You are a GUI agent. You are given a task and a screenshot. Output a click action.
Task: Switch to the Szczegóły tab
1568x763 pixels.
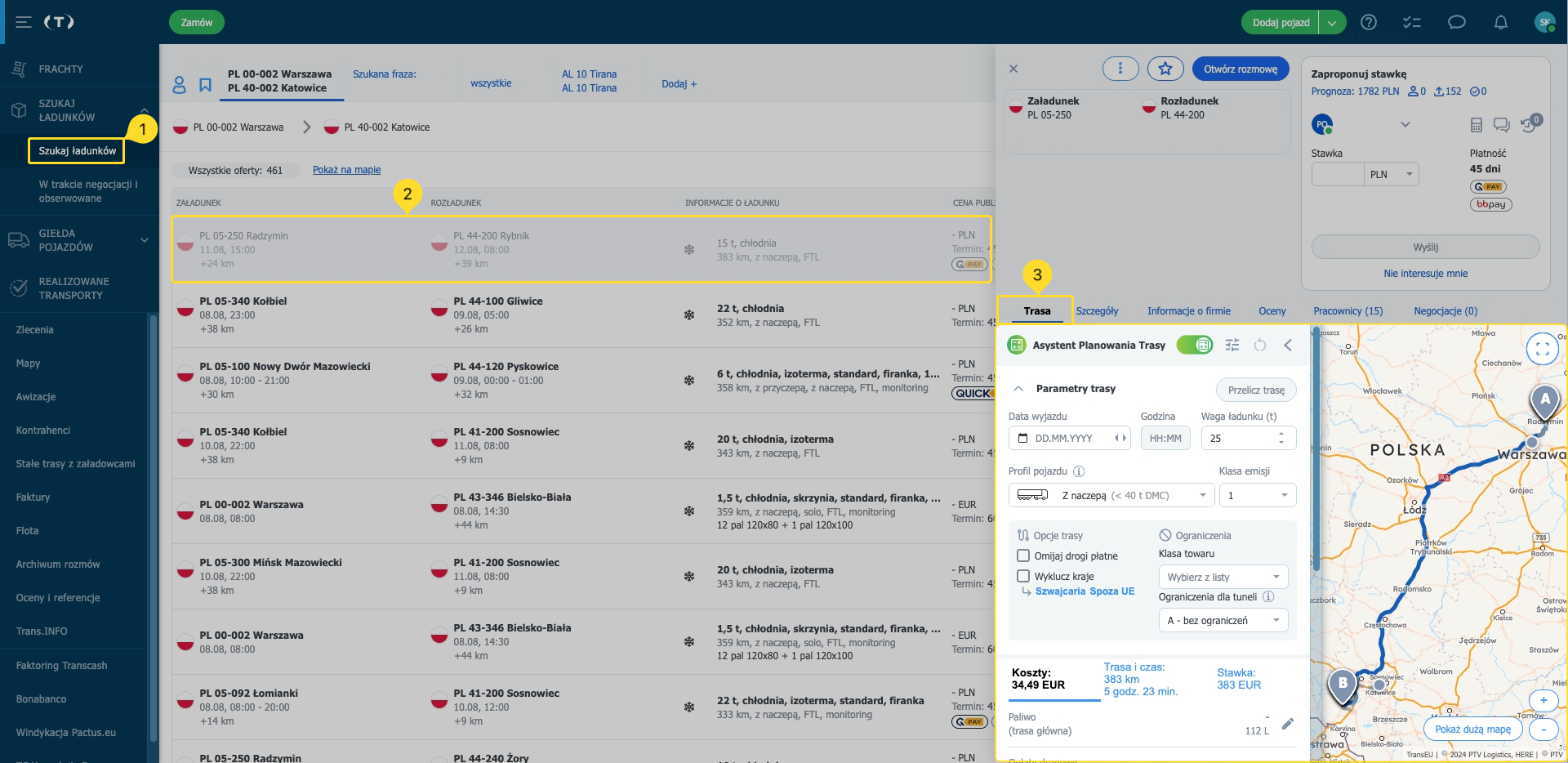(1097, 311)
